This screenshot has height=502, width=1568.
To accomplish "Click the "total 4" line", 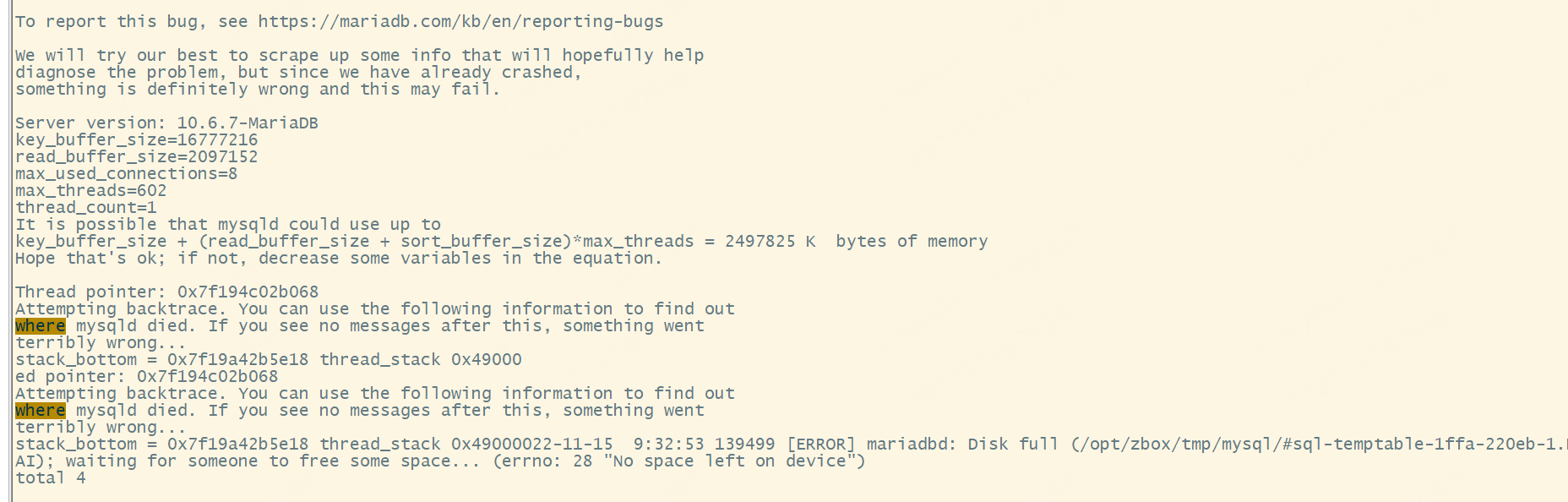I will pyautogui.click(x=50, y=478).
